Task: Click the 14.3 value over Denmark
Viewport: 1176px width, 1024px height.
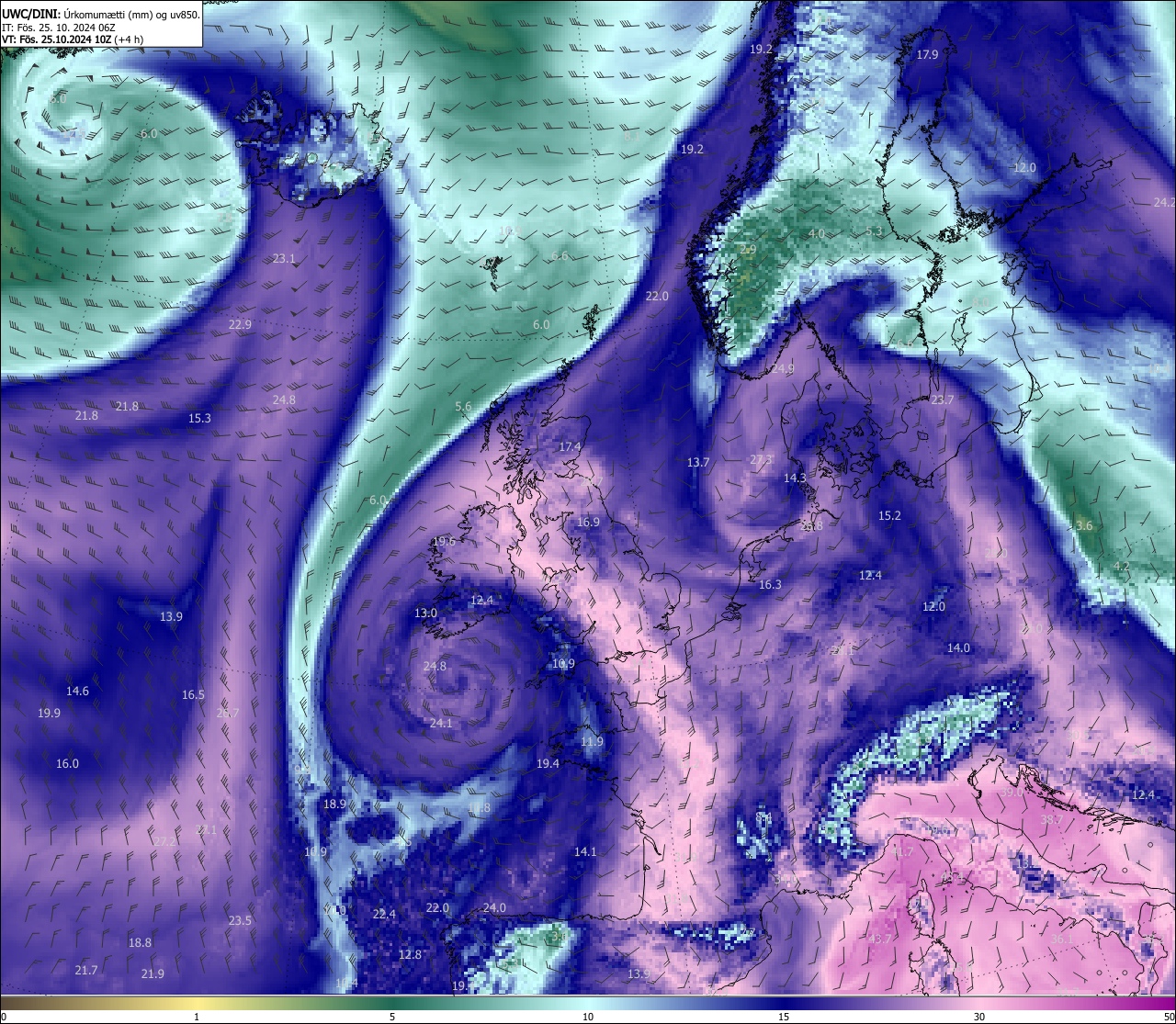Action: 795,478
